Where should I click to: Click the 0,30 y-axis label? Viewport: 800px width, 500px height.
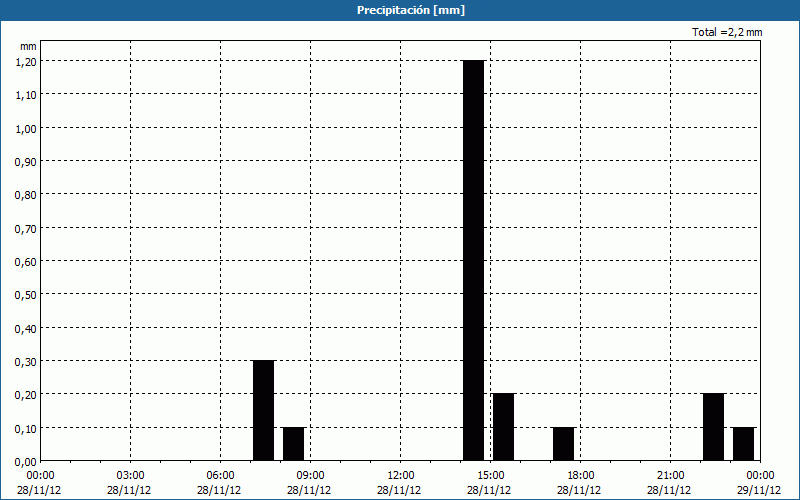(x=26, y=361)
